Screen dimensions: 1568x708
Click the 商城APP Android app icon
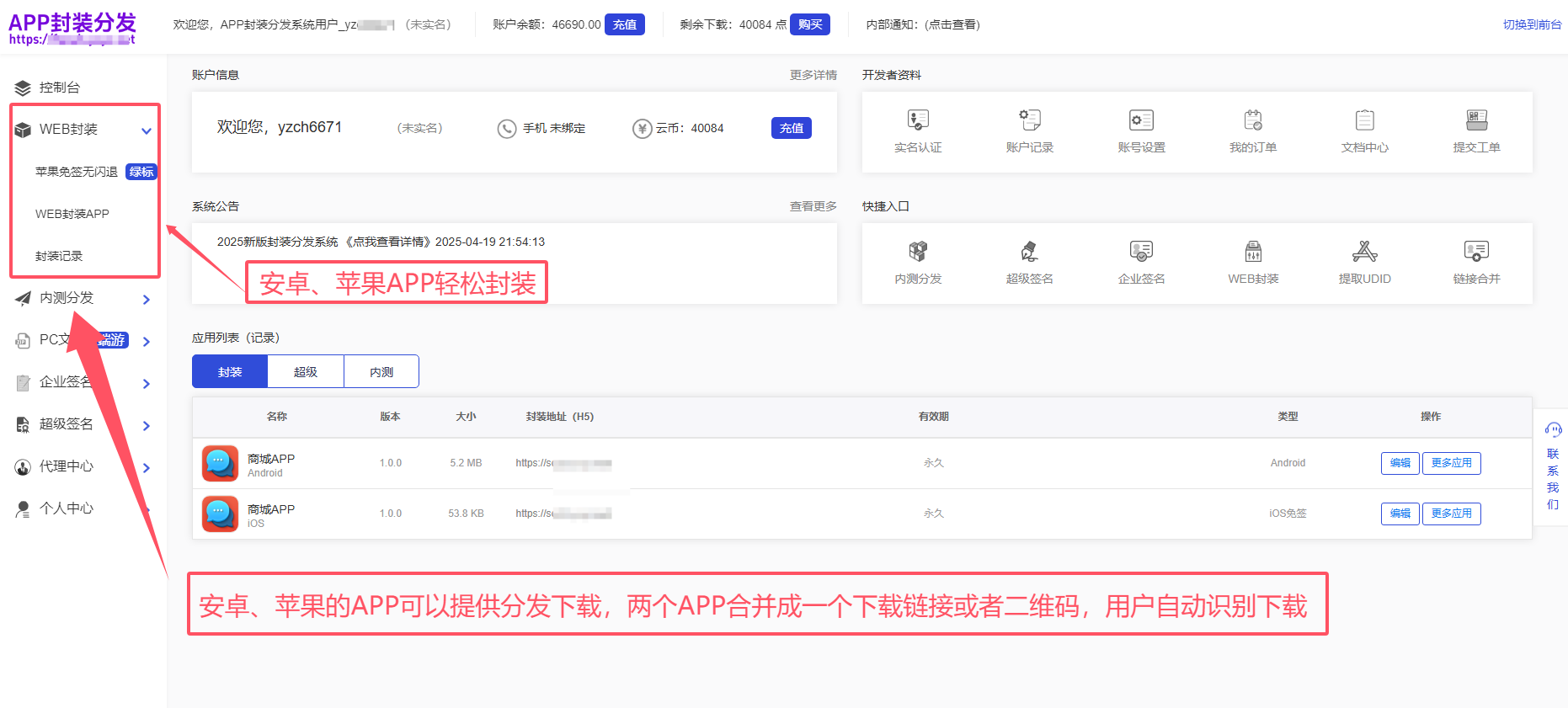pos(220,463)
